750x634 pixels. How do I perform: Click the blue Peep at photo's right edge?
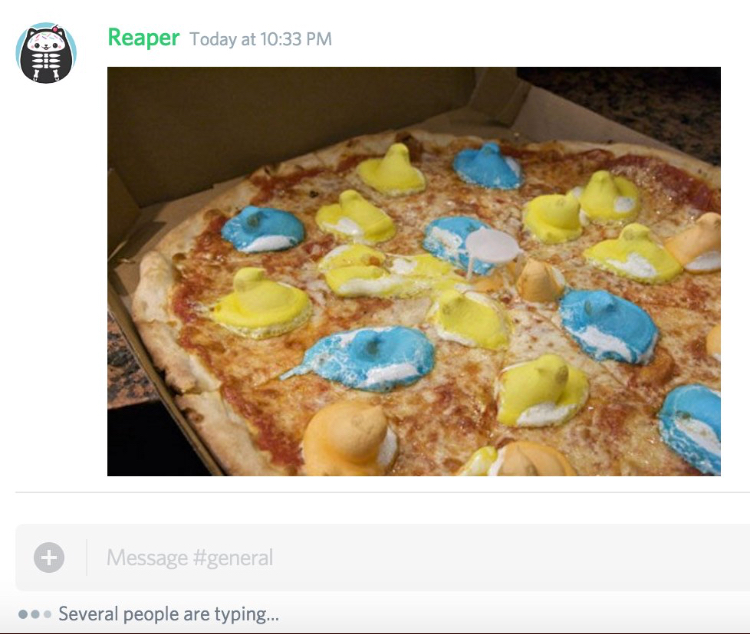point(691,427)
